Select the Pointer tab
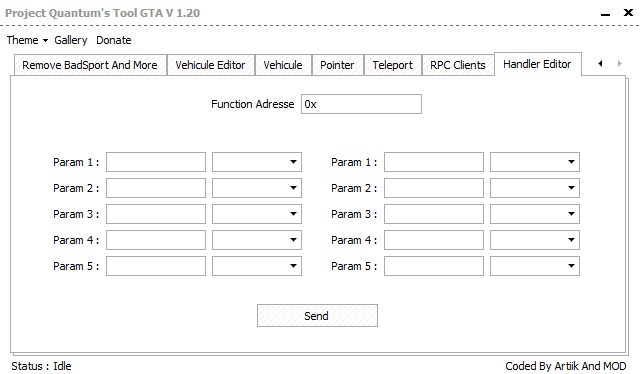640x374 pixels. [337, 65]
